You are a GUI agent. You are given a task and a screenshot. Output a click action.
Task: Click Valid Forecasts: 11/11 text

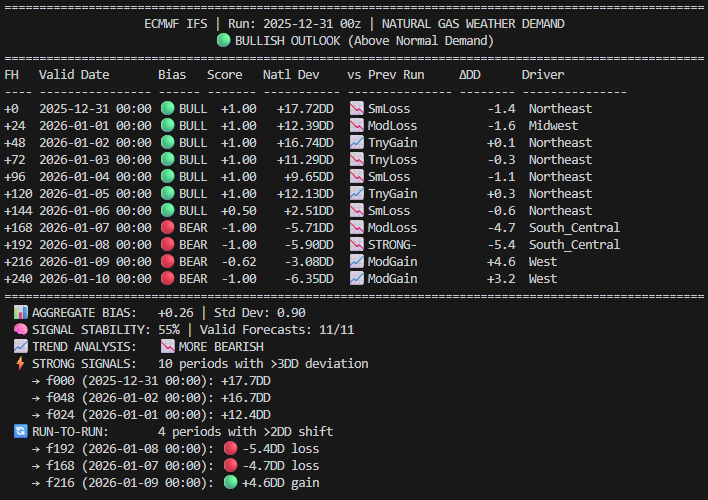[x=277, y=329]
